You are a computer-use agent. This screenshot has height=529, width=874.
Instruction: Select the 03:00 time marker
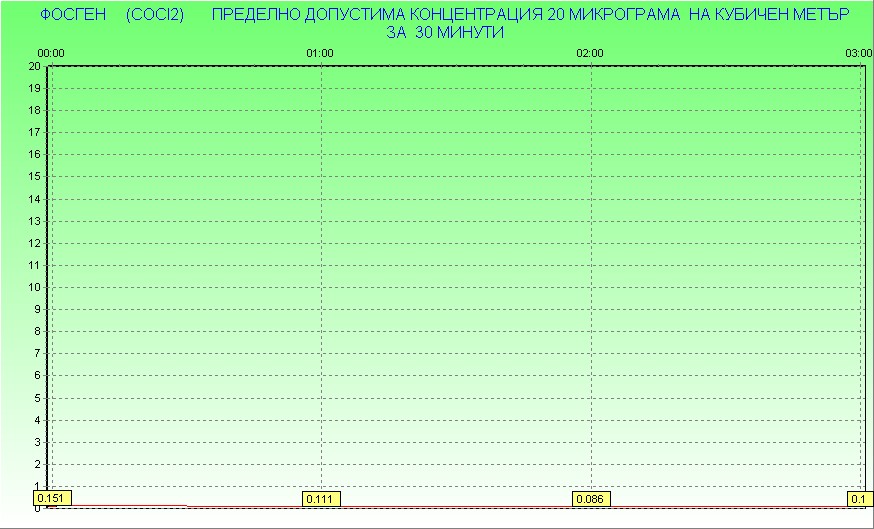858,53
